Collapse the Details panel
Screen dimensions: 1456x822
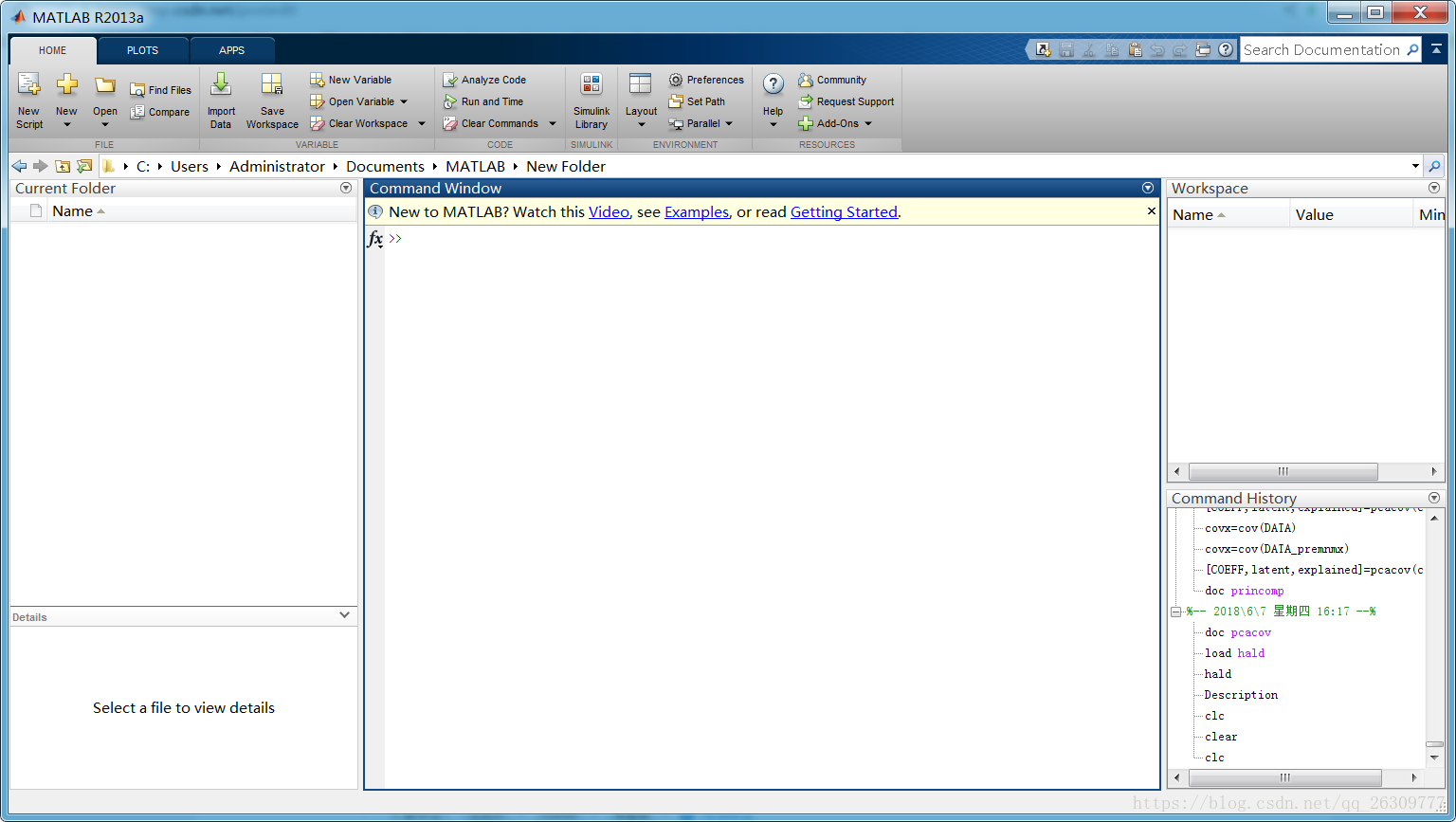tap(344, 615)
